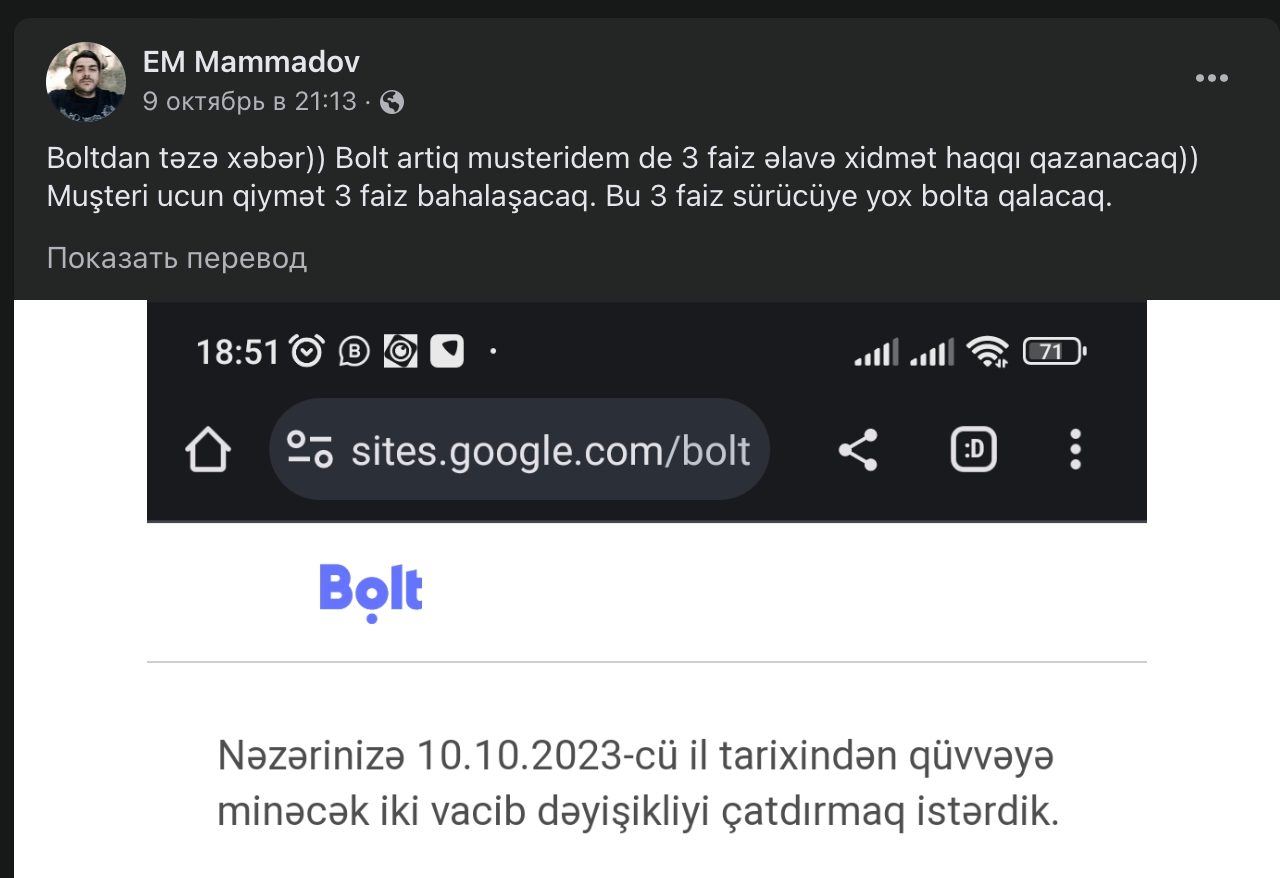The height and width of the screenshot is (878, 1280).
Task: Click the EM Mammadov author name
Action: coord(251,62)
